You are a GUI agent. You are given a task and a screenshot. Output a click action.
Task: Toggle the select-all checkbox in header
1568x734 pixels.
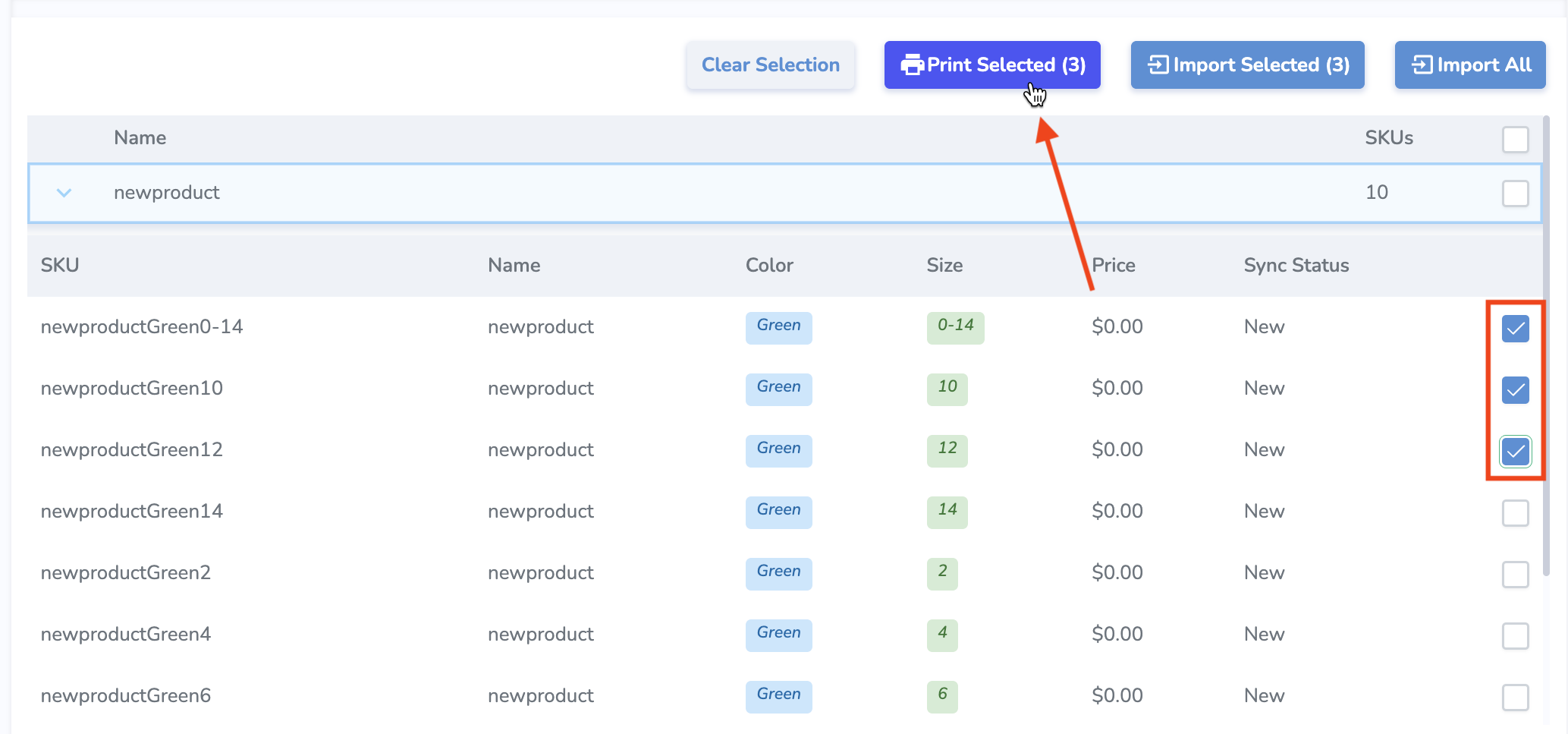(1515, 140)
